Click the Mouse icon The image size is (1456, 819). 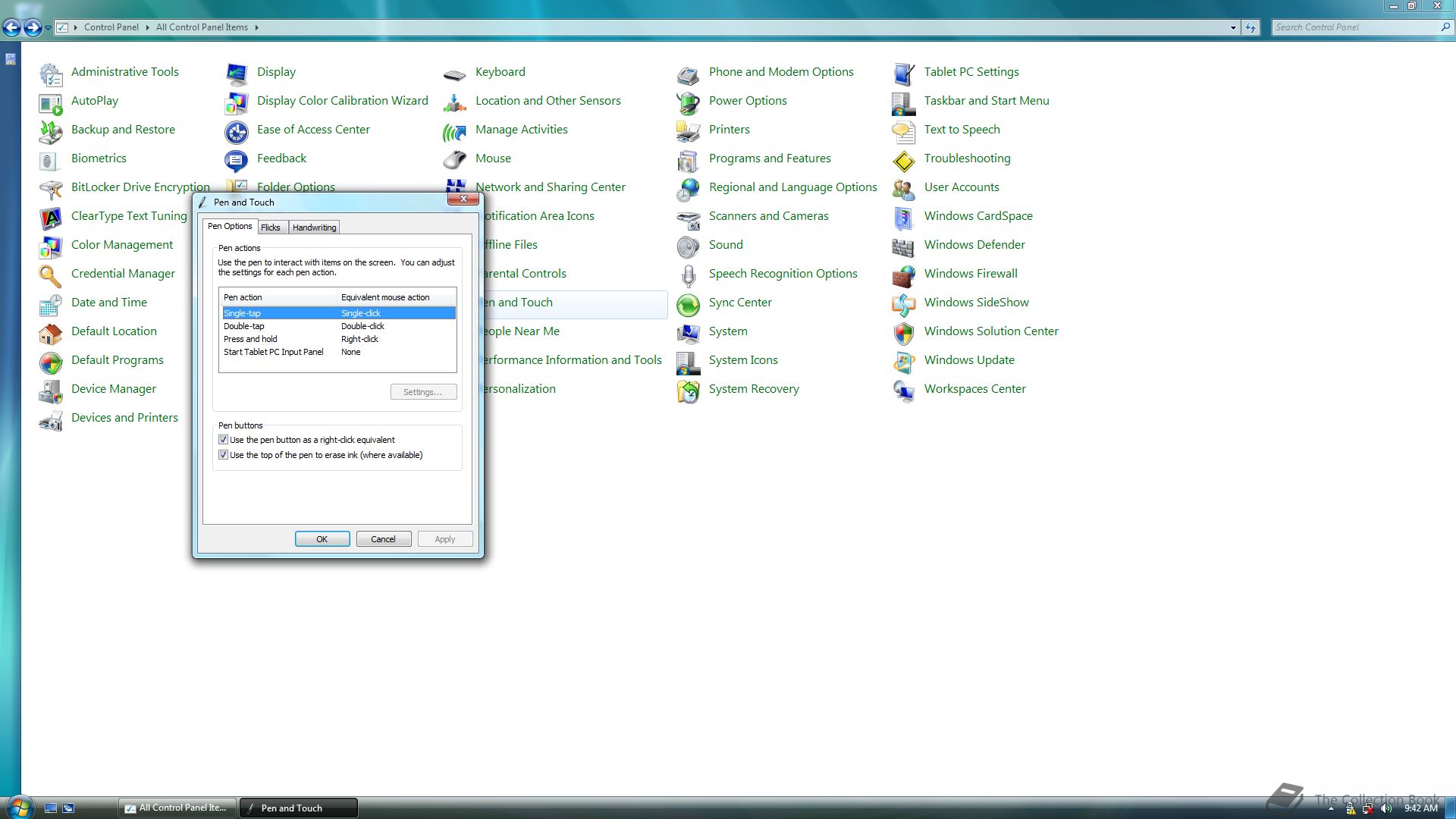pos(455,161)
